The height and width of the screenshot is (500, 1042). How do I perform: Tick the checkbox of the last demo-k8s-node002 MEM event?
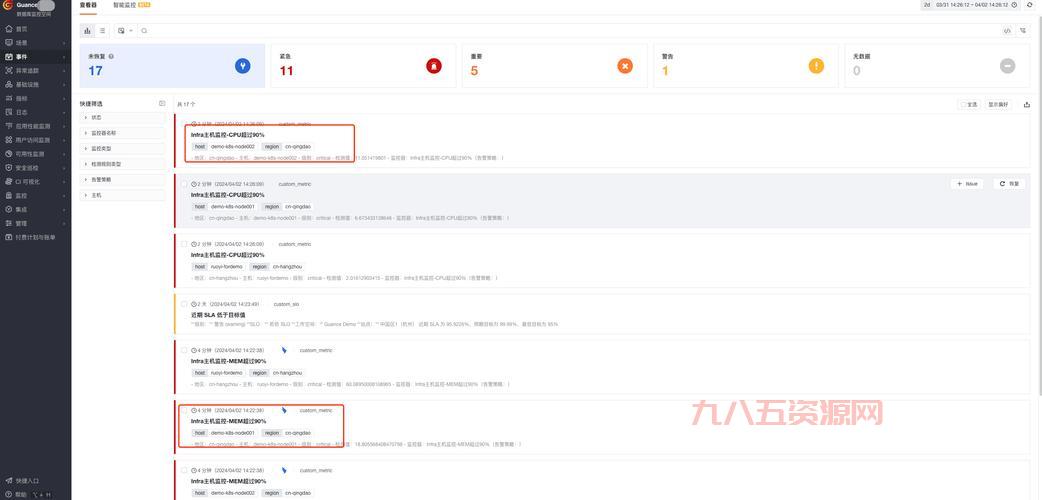coord(184,470)
